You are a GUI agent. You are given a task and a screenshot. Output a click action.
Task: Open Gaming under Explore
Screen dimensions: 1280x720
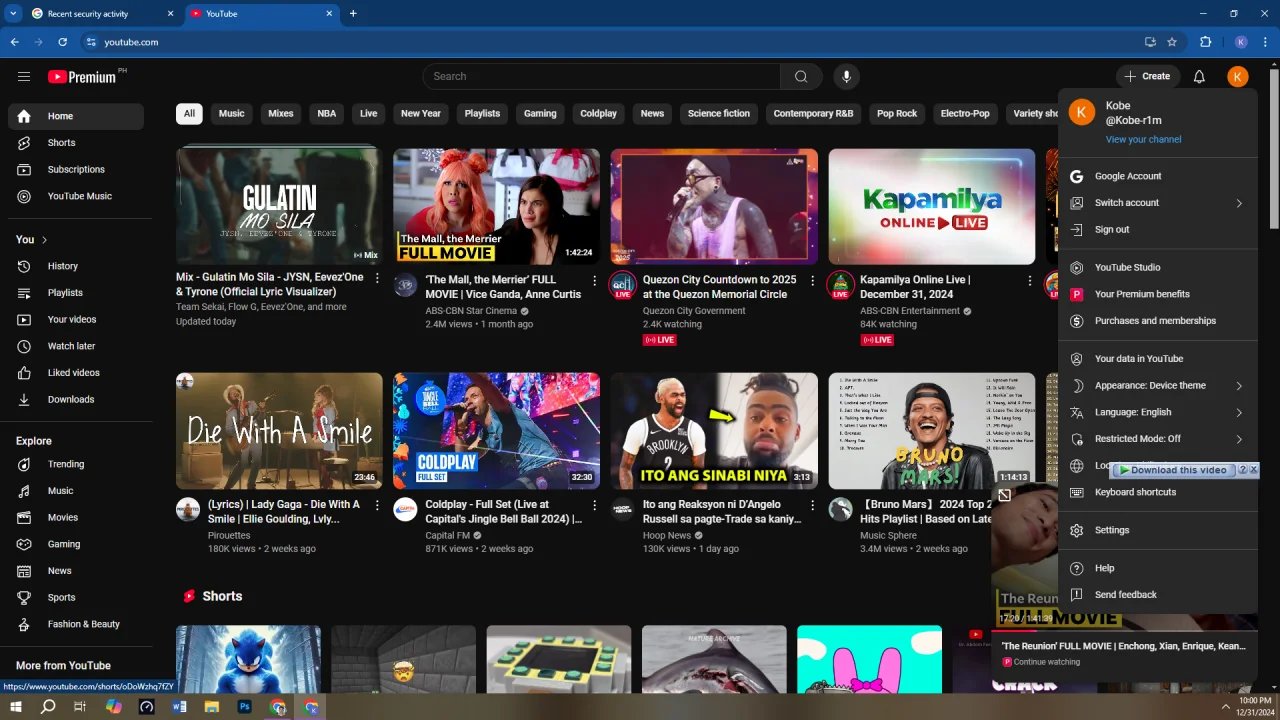click(x=76, y=544)
